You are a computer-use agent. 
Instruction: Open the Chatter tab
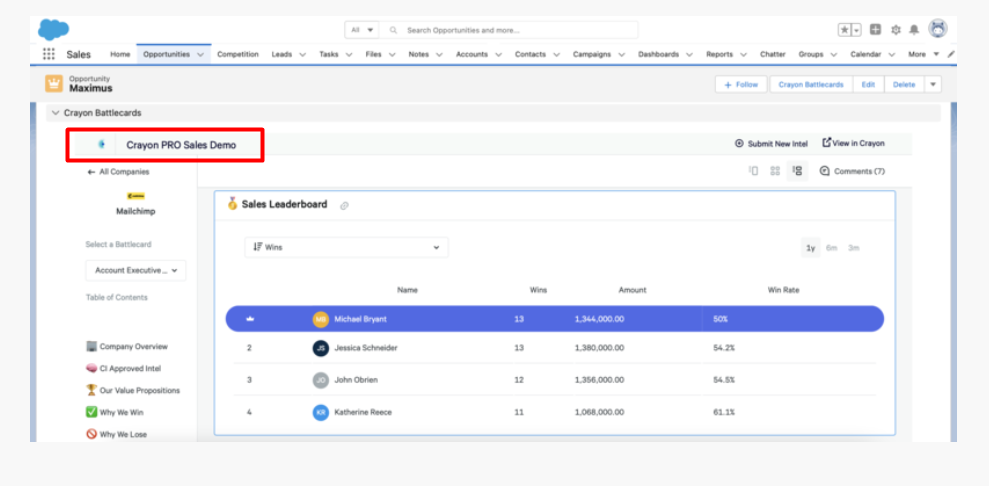[x=773, y=54]
